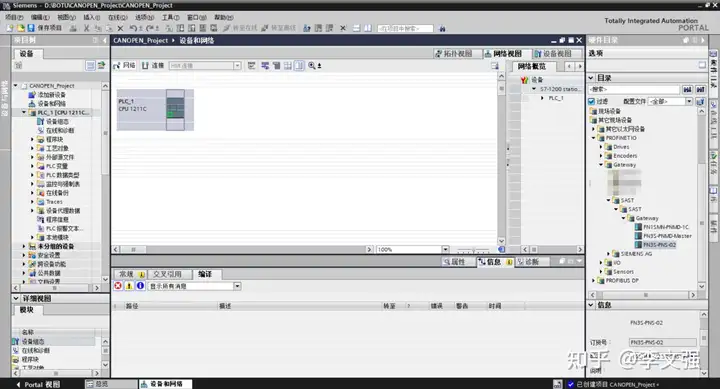Split editor space vertically icon
The image size is (720, 389).
(368, 28)
